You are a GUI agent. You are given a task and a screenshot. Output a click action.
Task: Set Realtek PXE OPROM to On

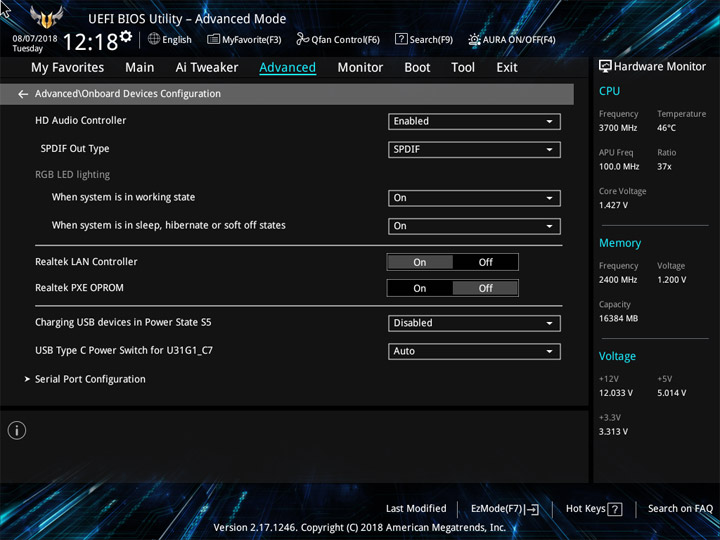click(x=420, y=288)
